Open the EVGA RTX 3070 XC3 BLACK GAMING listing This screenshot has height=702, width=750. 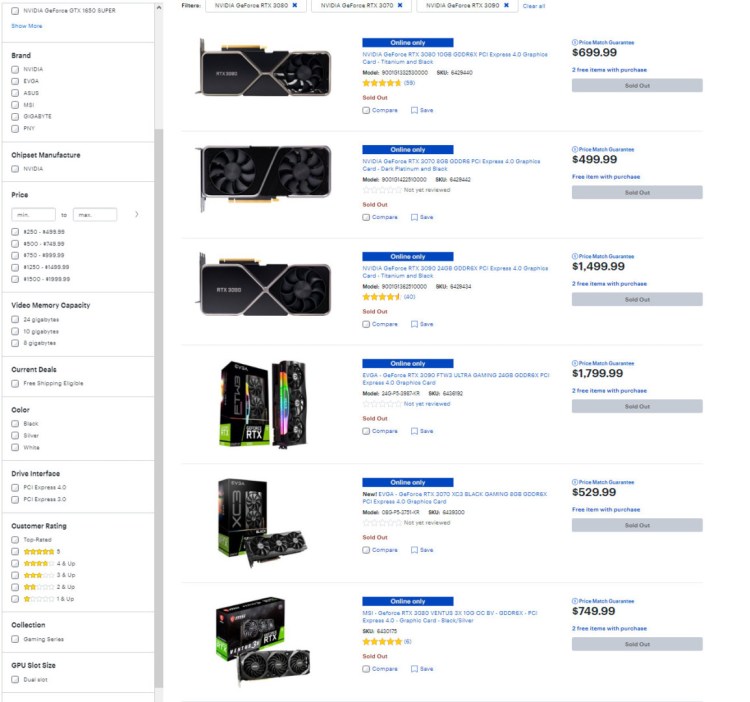pos(454,498)
